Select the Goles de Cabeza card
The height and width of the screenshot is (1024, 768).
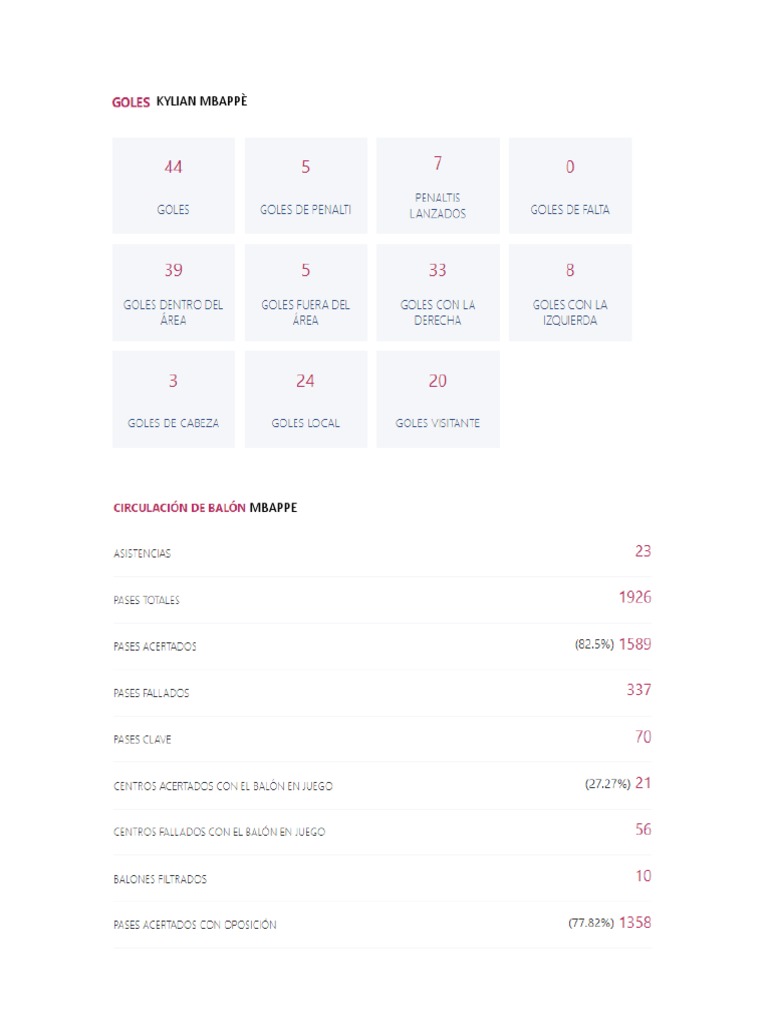click(x=173, y=399)
